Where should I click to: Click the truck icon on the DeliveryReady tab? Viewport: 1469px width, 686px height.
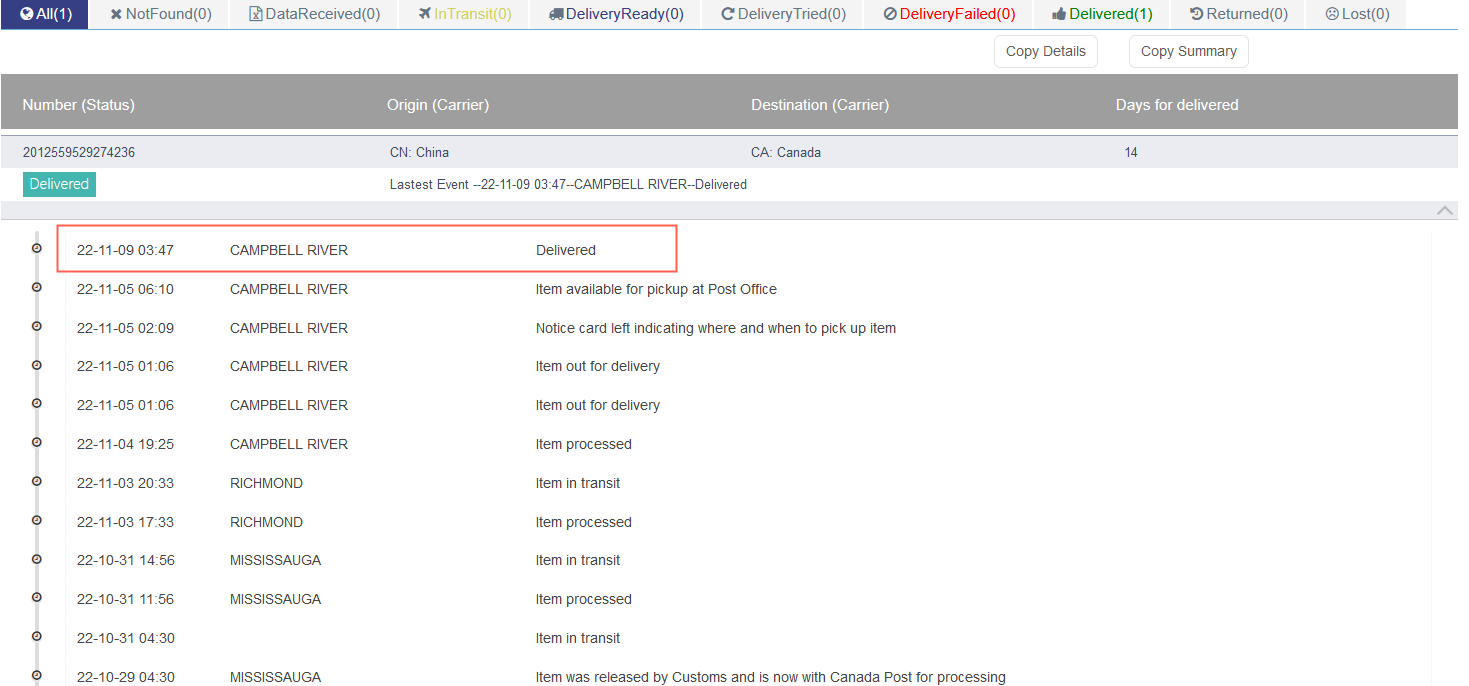[556, 14]
